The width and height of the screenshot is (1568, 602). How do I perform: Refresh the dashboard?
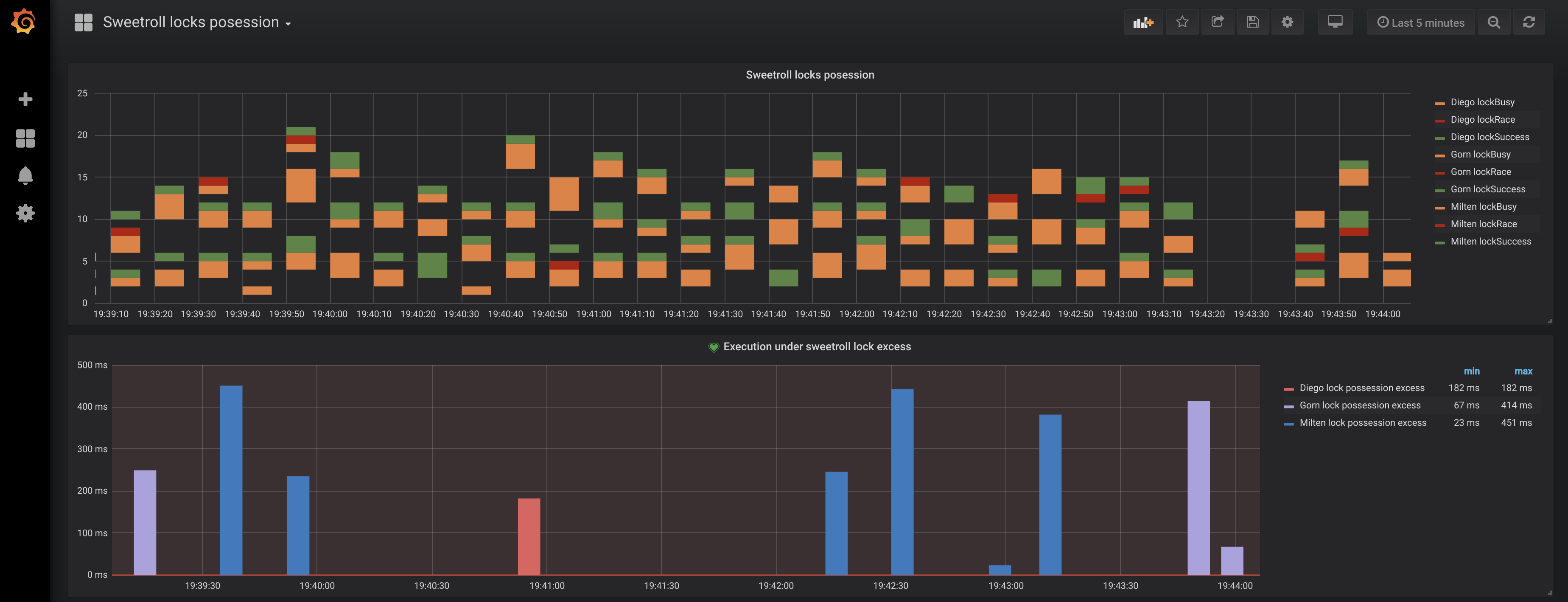click(1529, 23)
